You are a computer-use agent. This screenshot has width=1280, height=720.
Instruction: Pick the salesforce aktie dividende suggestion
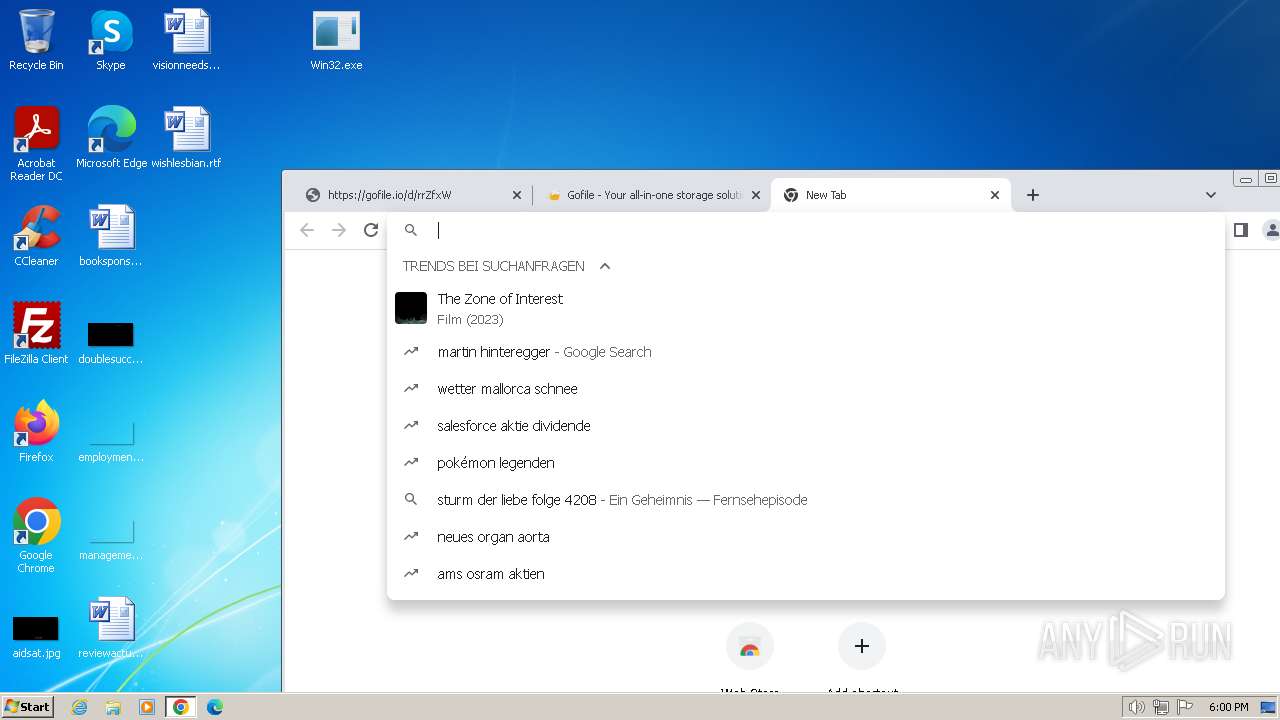point(805,426)
